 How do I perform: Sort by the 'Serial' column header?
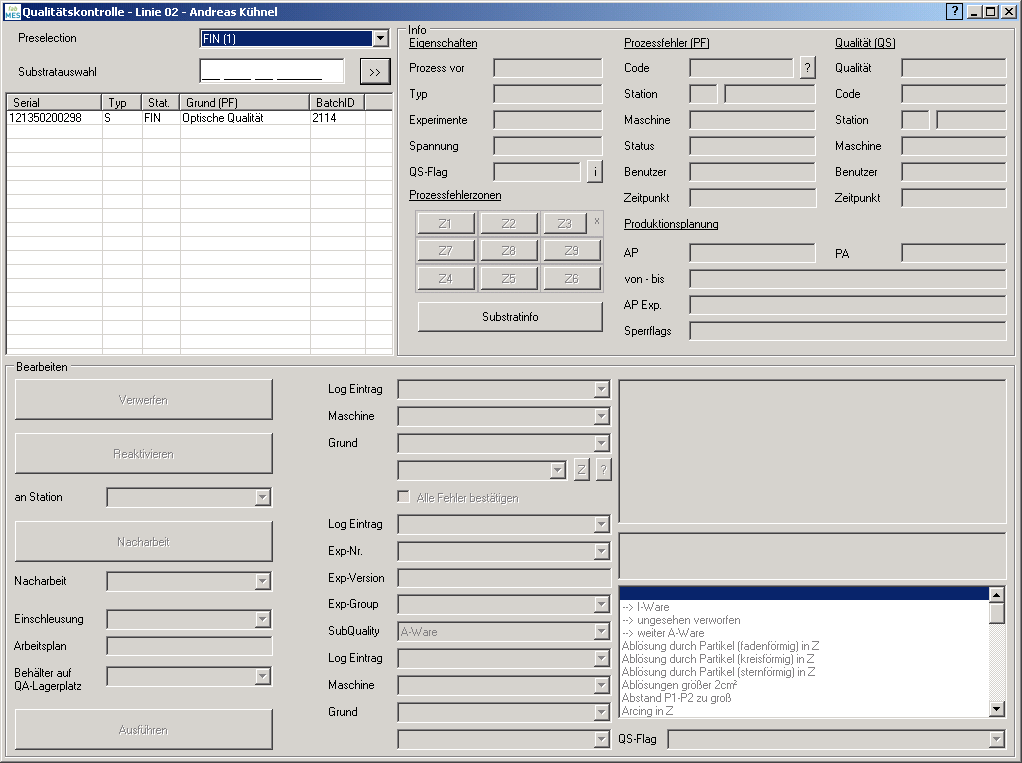[x=54, y=103]
